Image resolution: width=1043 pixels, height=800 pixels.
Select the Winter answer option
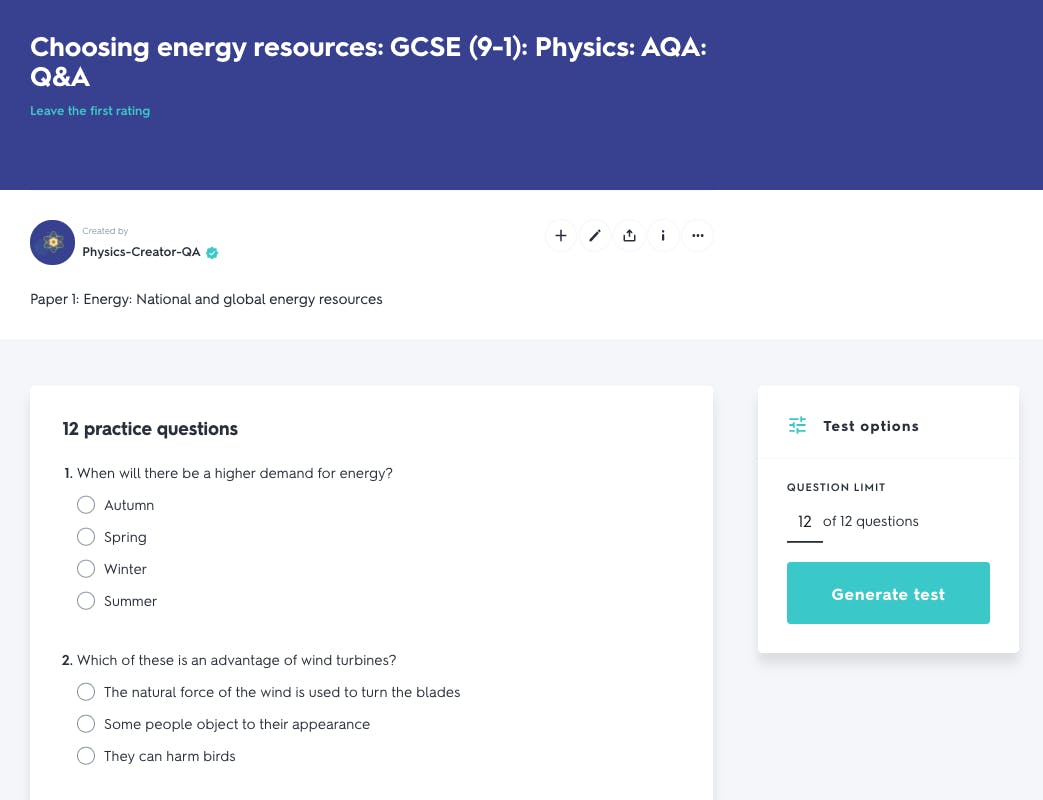point(86,568)
